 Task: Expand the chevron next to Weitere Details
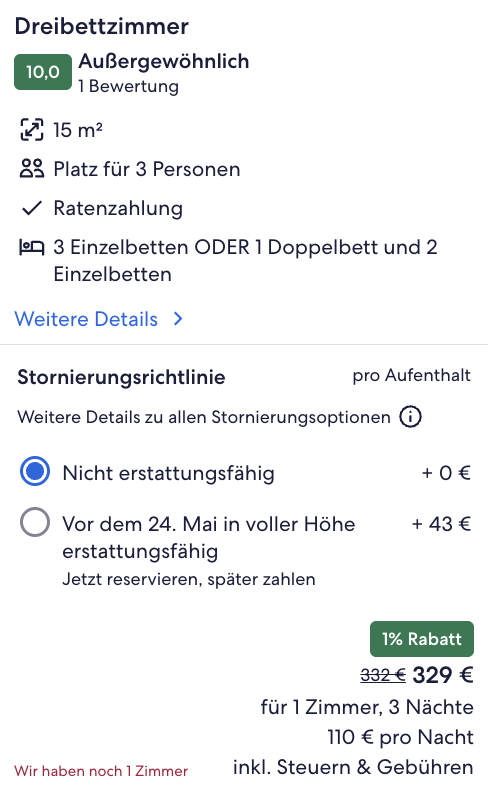pos(178,319)
